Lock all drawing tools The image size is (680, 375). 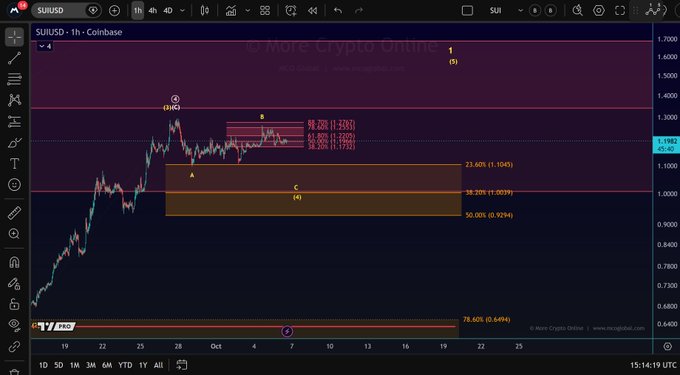click(14, 304)
